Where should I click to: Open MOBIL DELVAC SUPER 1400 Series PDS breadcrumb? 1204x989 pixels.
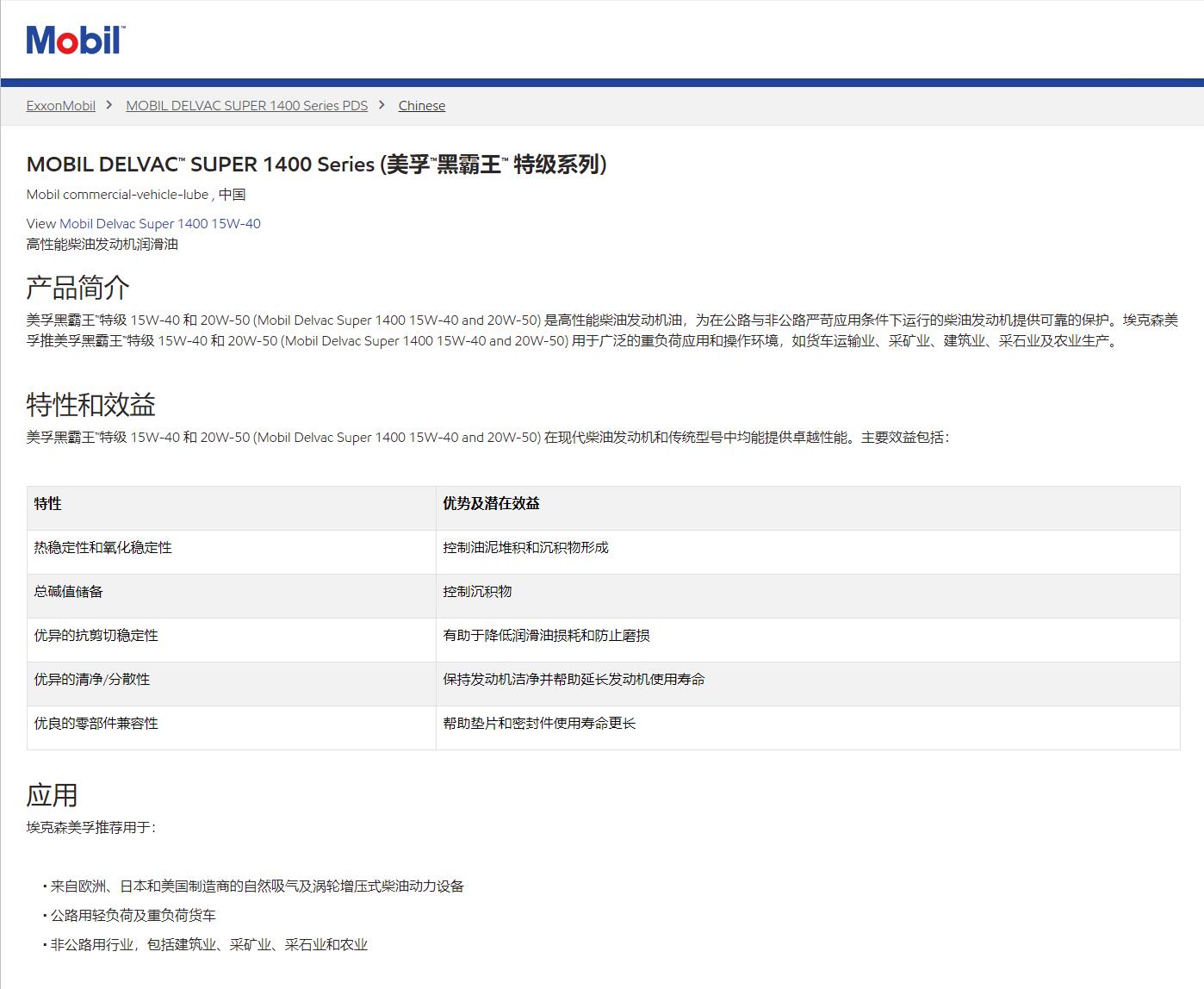[246, 105]
